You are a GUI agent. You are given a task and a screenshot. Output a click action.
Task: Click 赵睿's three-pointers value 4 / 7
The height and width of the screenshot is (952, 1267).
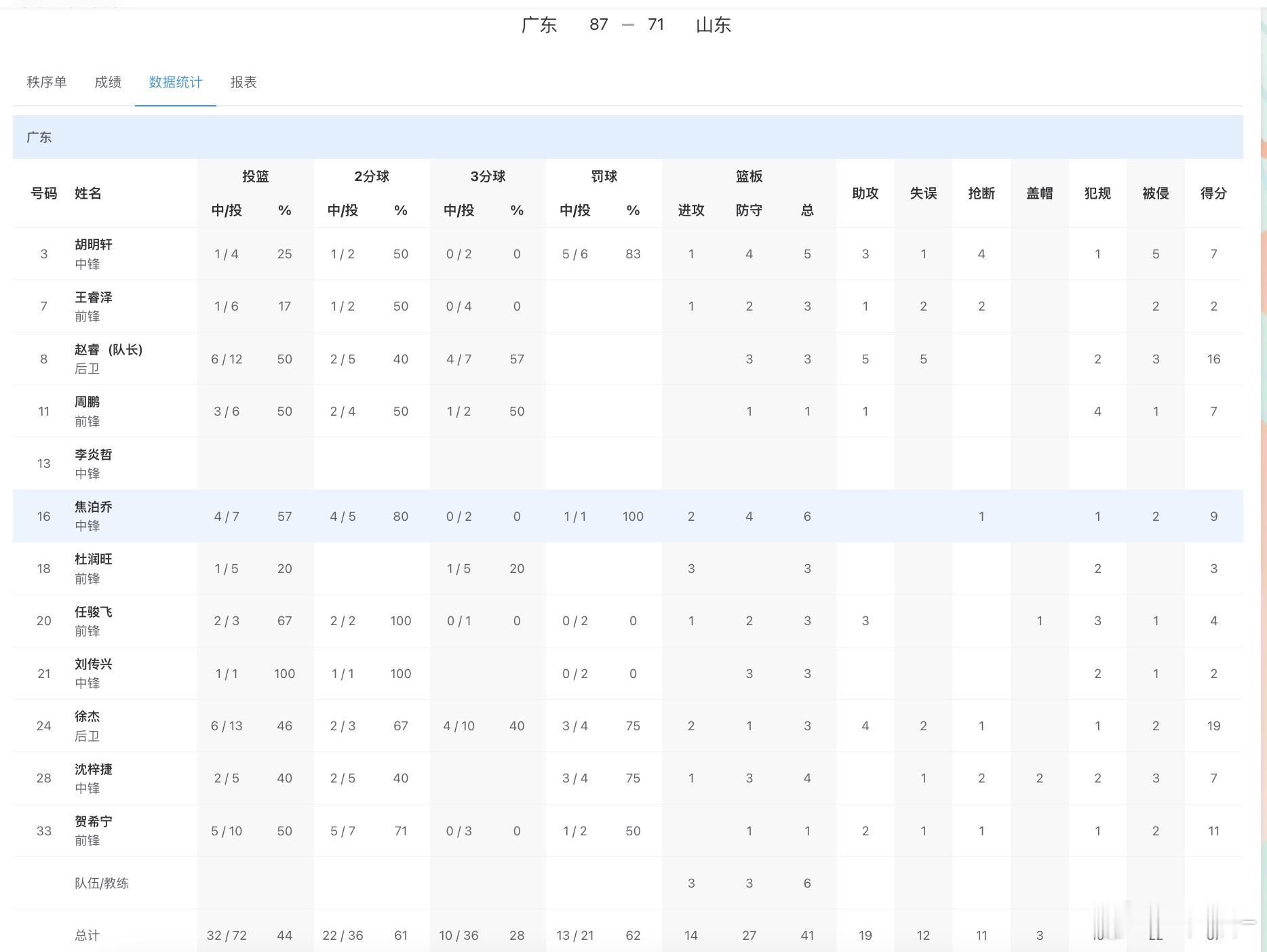tap(459, 359)
